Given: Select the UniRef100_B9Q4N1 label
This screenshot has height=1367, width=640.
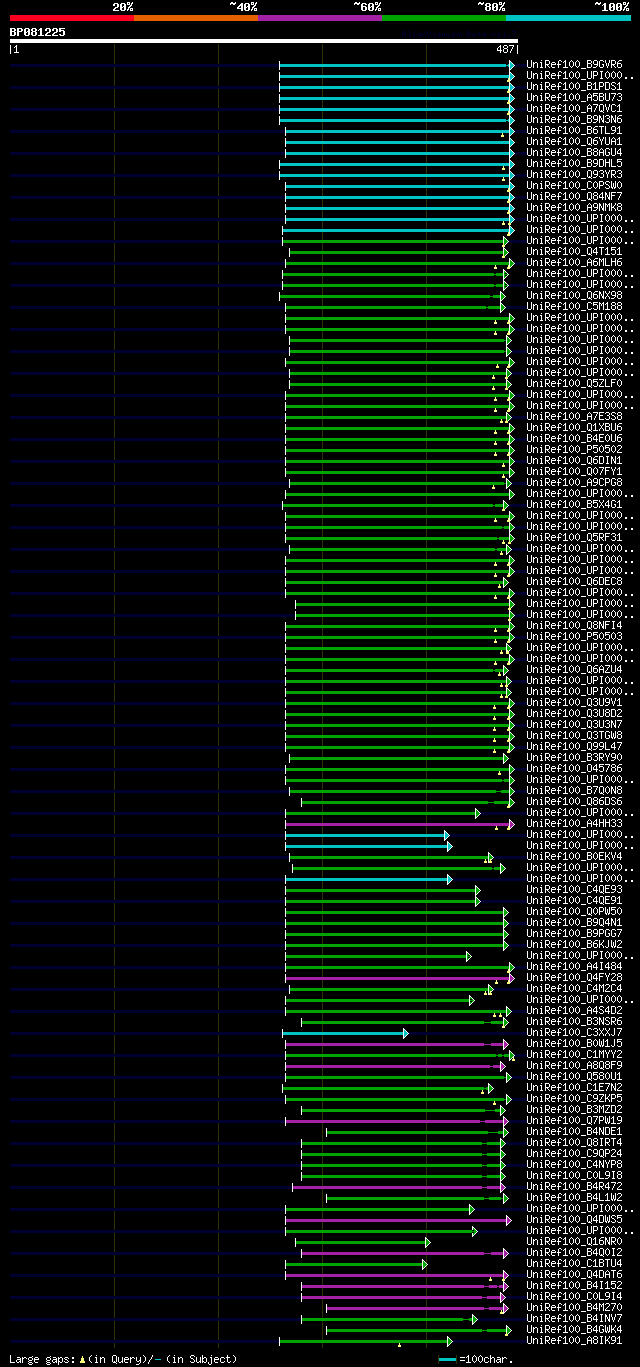Looking at the screenshot, I should coord(573,922).
